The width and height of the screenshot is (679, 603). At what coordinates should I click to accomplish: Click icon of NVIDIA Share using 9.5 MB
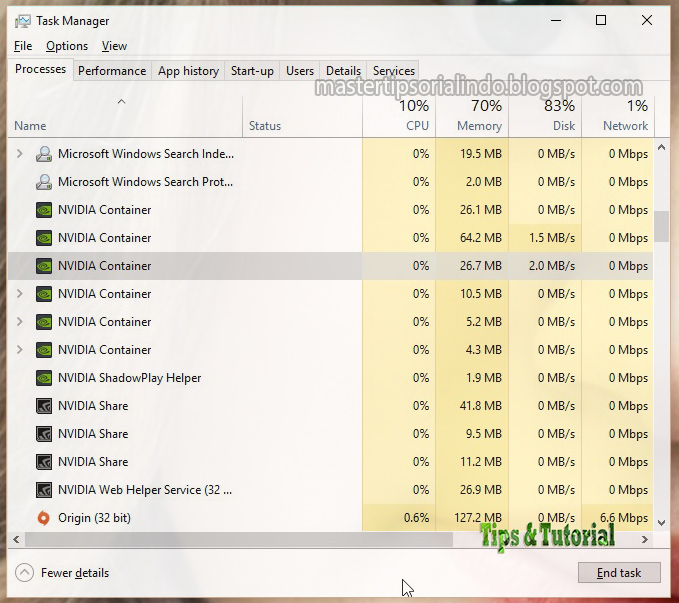(x=44, y=434)
